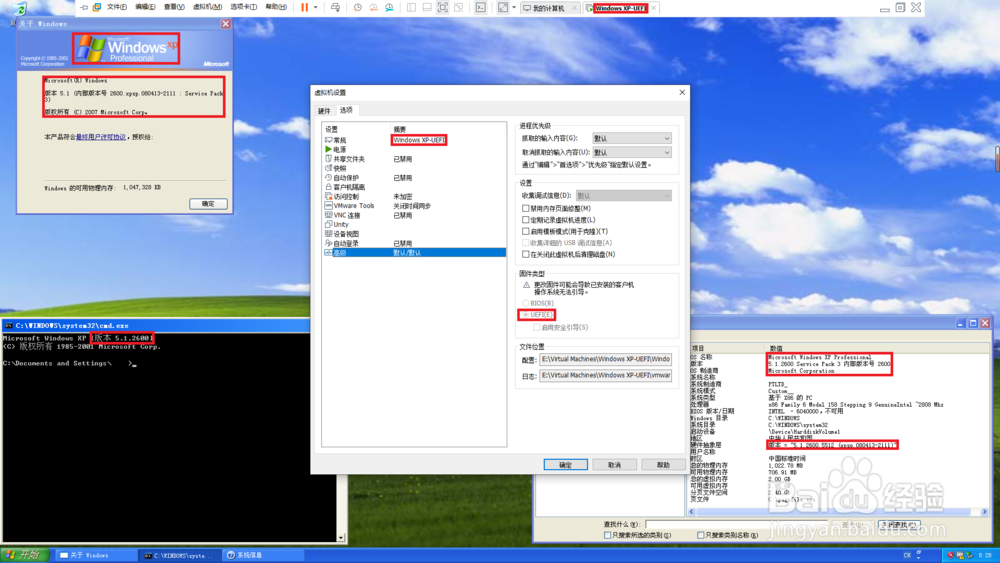Click the thumbnail bar toggle toolbar icon
The height and width of the screenshot is (563, 1000).
point(427,8)
